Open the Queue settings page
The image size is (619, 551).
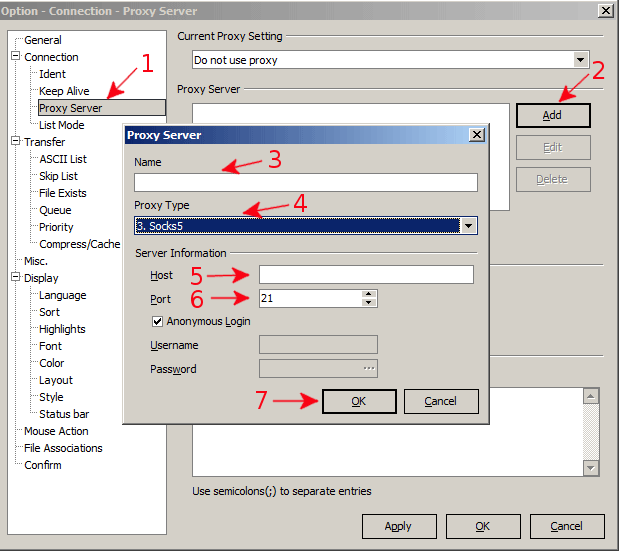click(55, 210)
